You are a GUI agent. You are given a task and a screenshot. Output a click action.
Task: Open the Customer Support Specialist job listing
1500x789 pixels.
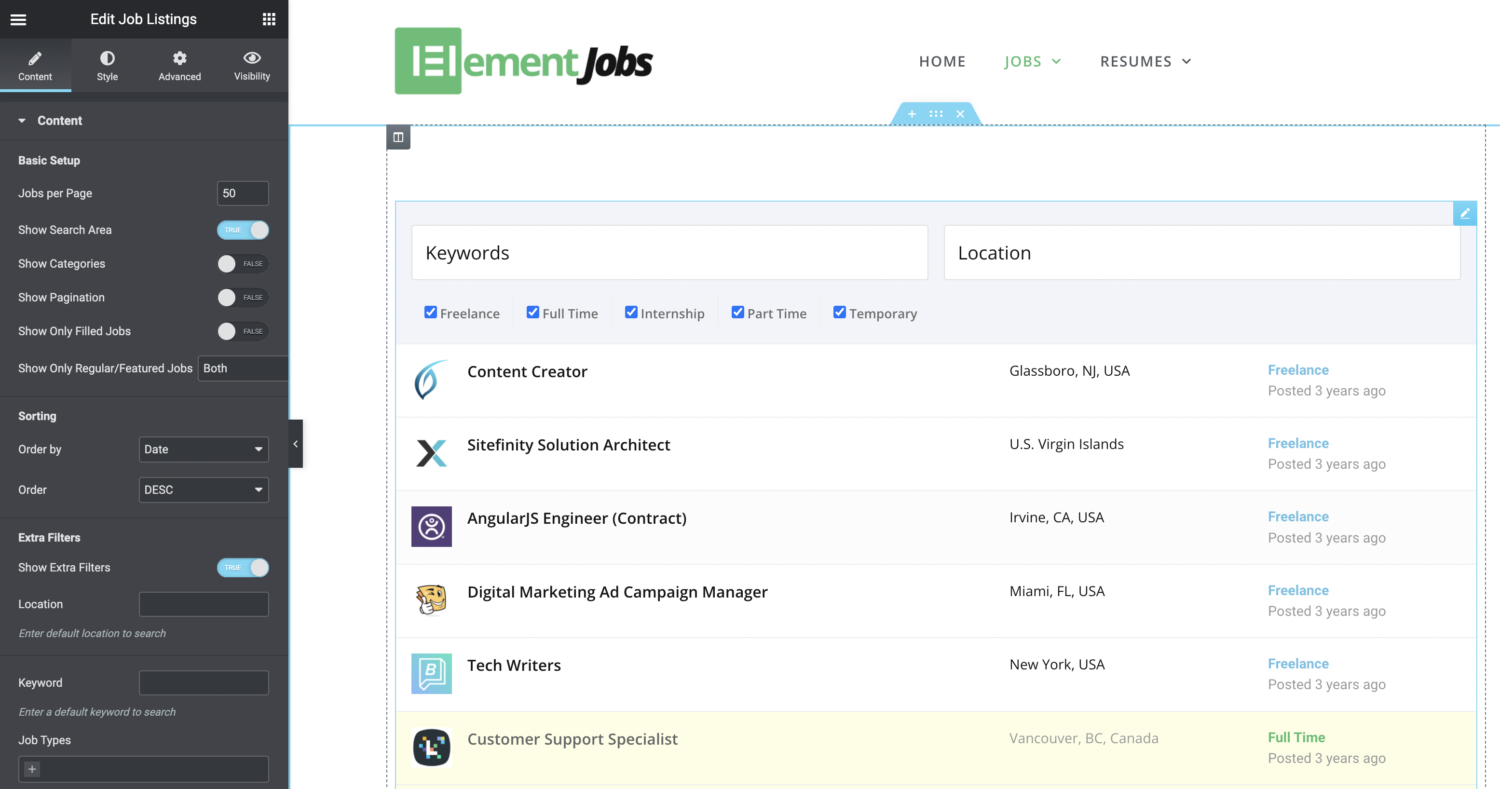click(572, 739)
